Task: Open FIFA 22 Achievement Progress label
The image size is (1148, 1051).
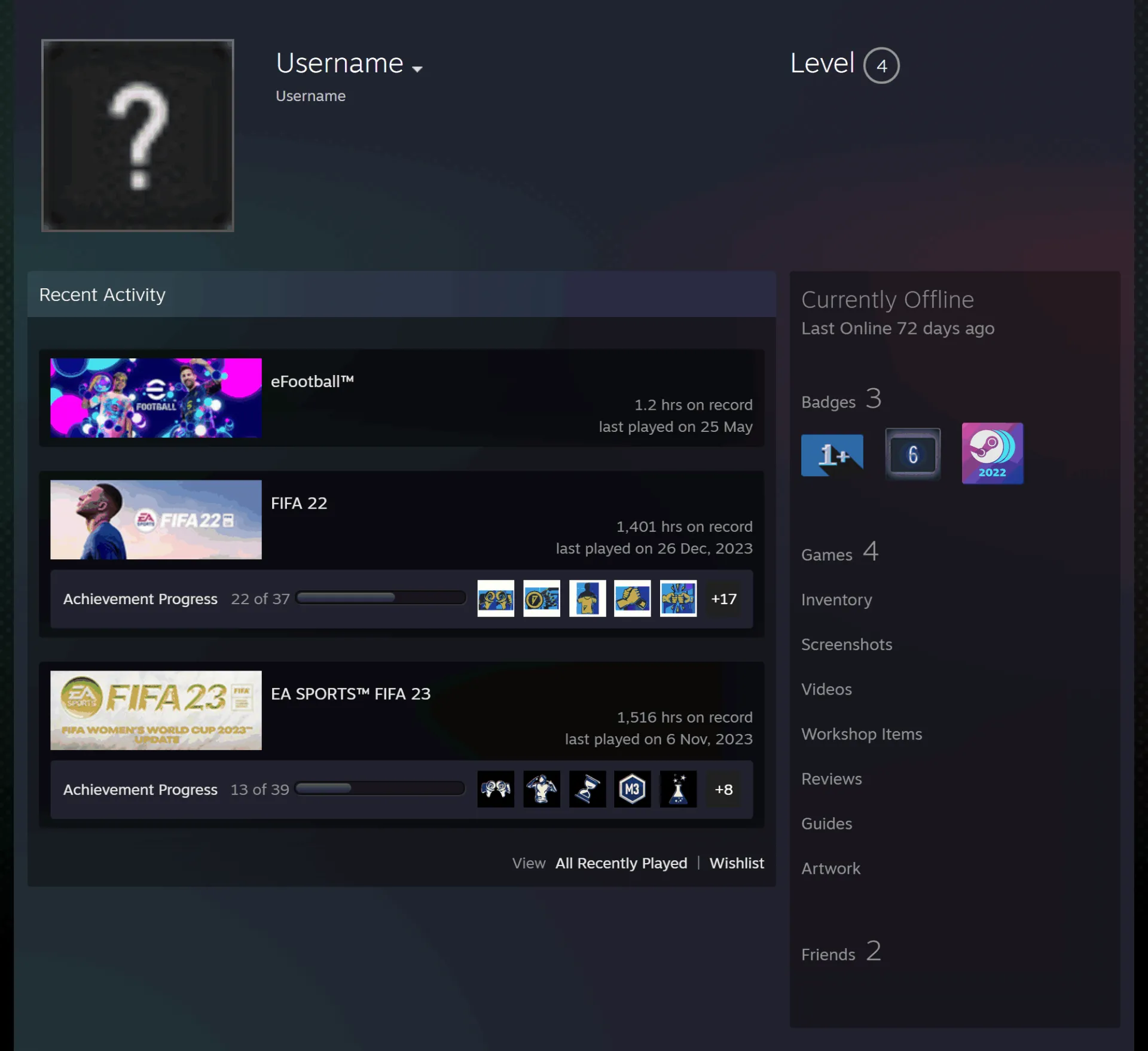Action: pos(141,599)
